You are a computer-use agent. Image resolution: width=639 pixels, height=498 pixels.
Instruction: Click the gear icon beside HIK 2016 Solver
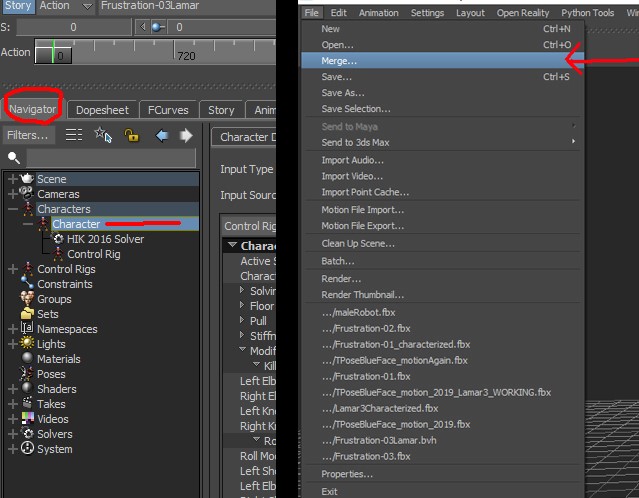click(x=57, y=239)
